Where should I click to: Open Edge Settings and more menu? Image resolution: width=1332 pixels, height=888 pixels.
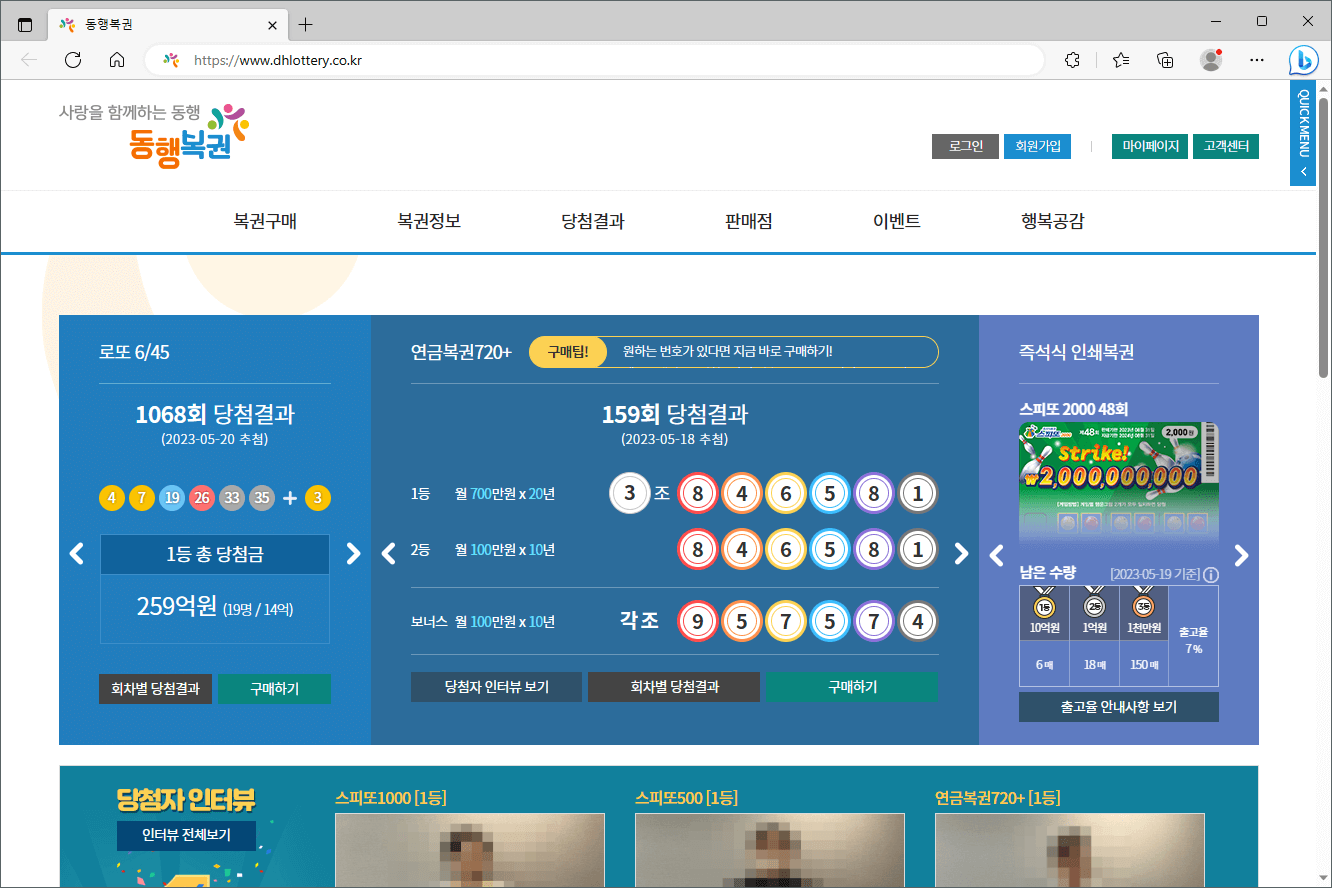pos(1257,60)
